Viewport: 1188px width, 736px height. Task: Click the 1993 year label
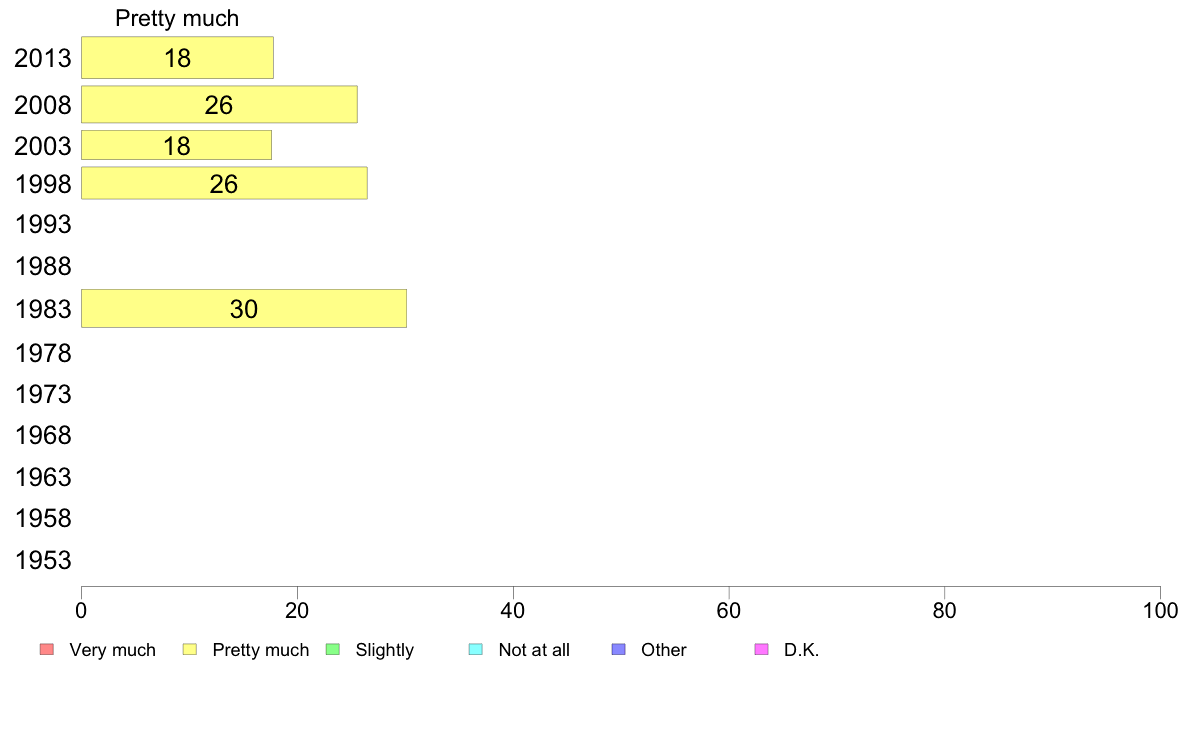tap(43, 224)
